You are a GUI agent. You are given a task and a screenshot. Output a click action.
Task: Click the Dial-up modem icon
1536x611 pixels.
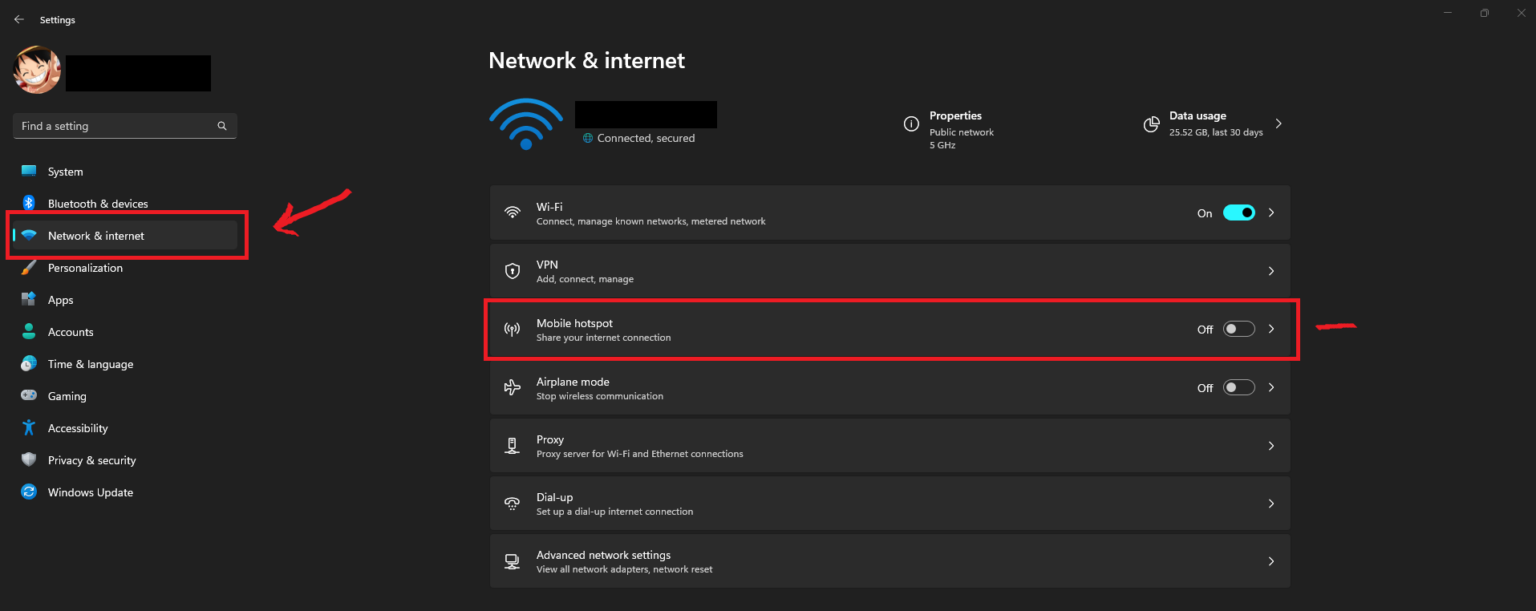coord(513,503)
